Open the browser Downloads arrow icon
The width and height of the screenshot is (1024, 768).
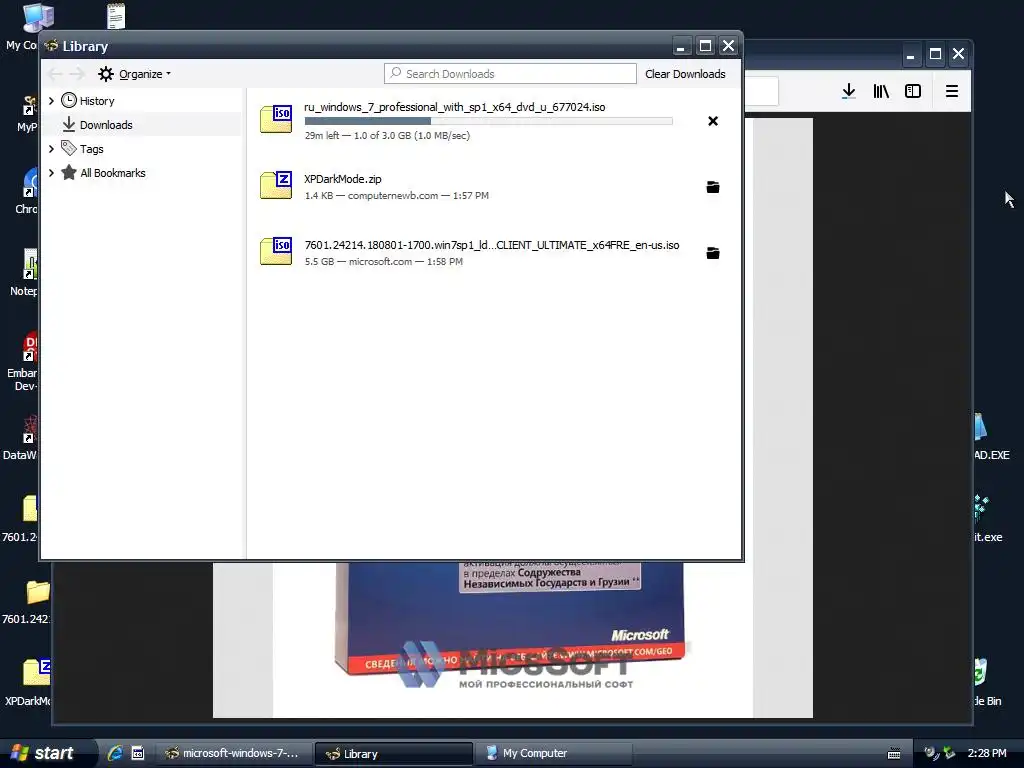click(x=848, y=91)
